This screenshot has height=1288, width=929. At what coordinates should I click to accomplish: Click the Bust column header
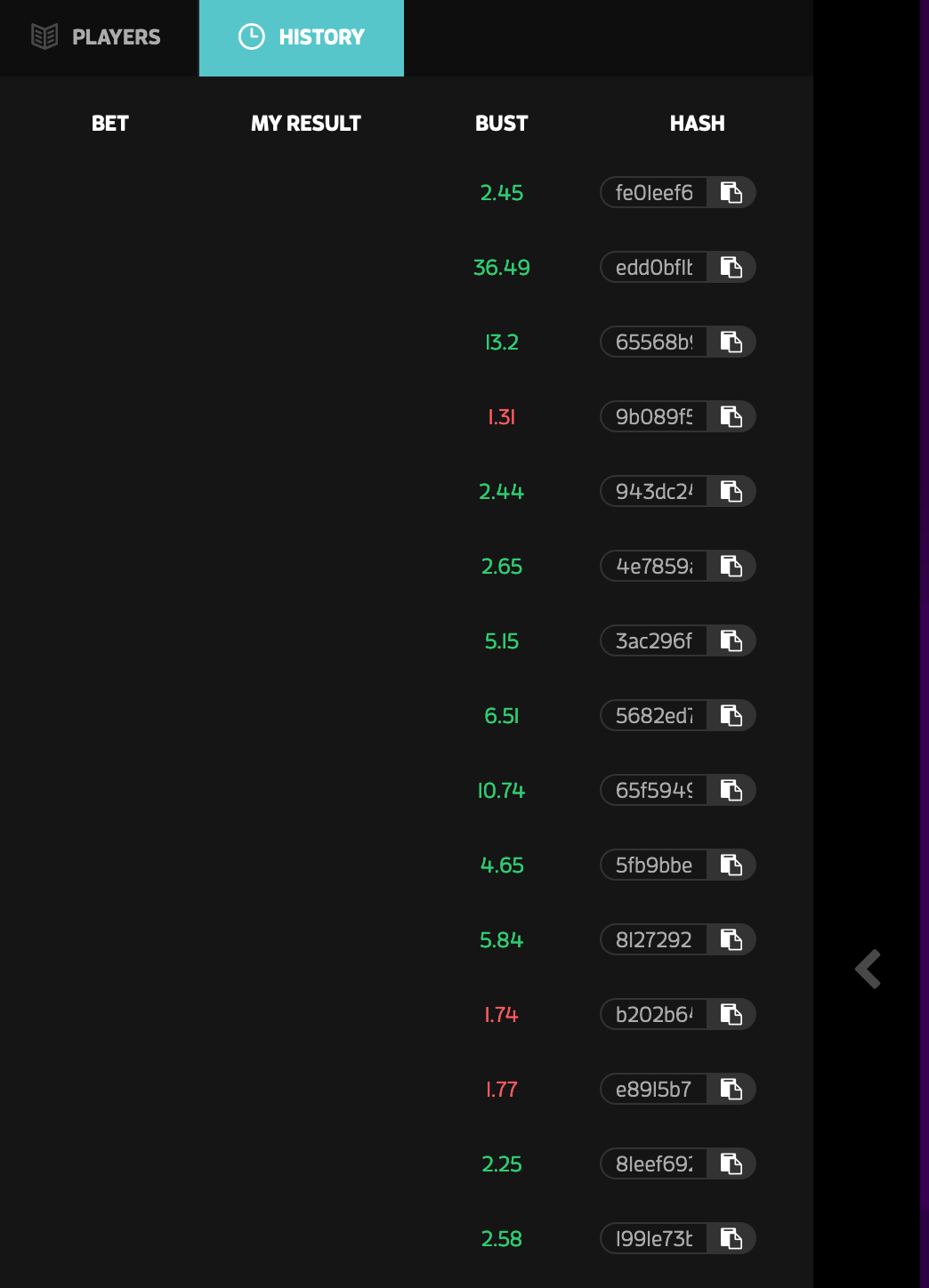502,123
